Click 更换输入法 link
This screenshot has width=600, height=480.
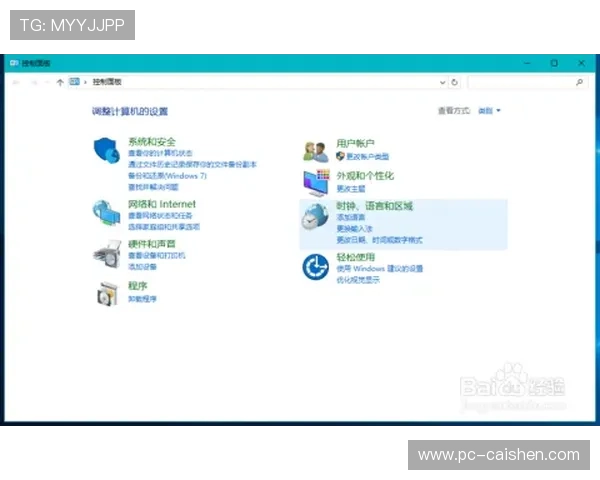click(354, 229)
